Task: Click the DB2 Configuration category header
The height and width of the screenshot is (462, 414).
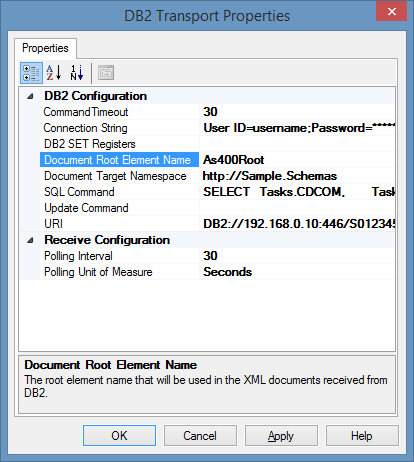Action: [95, 96]
